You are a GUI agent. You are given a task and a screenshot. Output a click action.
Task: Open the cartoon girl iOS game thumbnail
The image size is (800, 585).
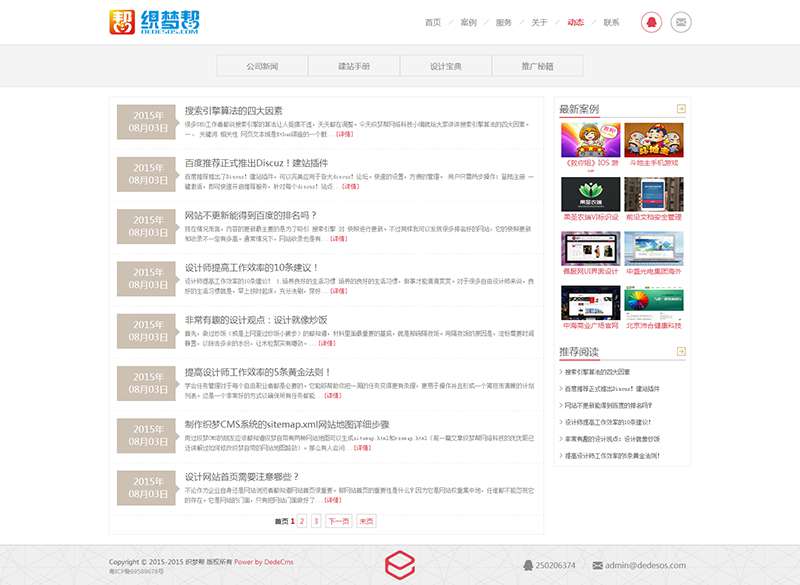pyautogui.click(x=590, y=140)
